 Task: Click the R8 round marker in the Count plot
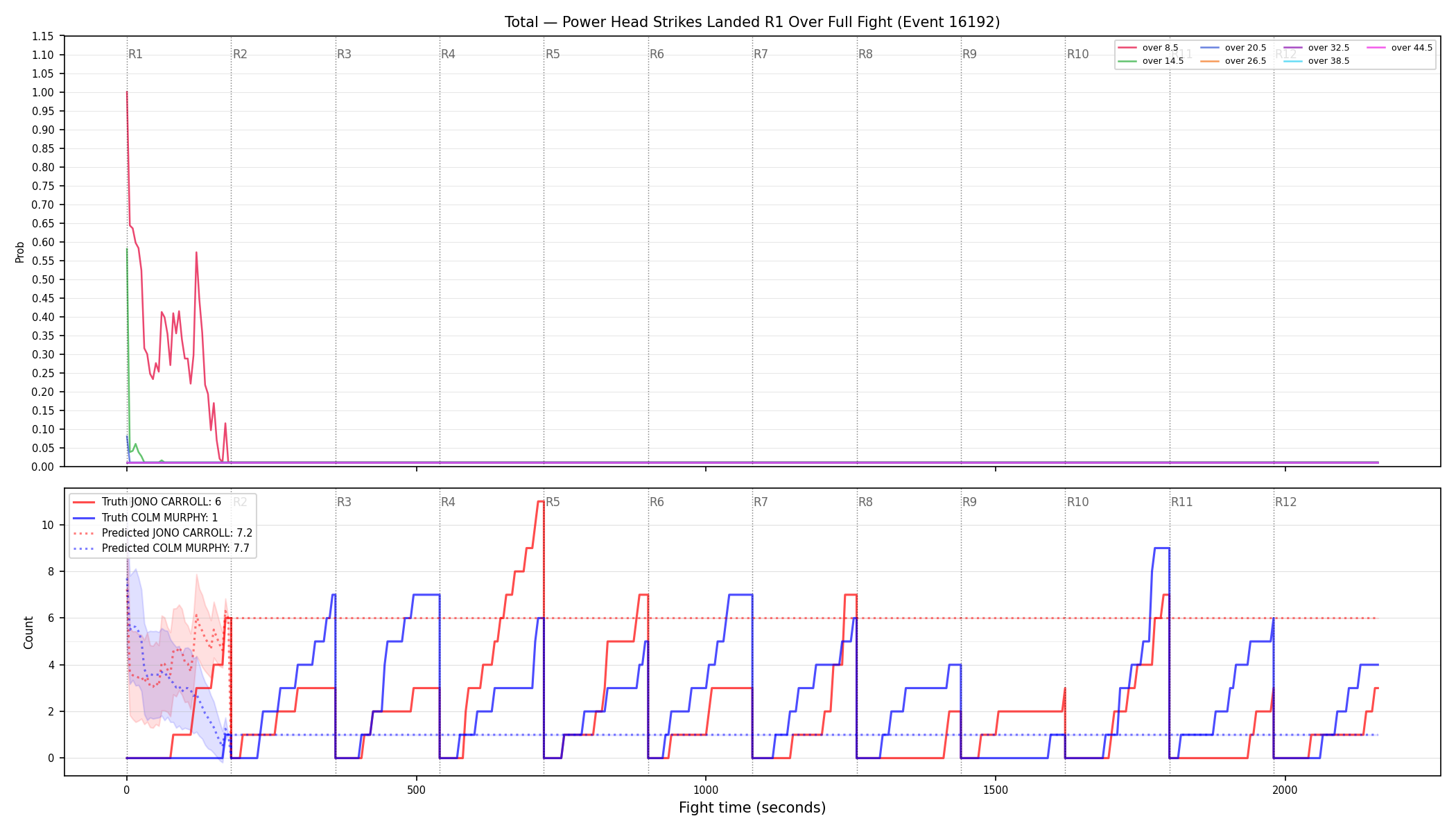point(865,502)
